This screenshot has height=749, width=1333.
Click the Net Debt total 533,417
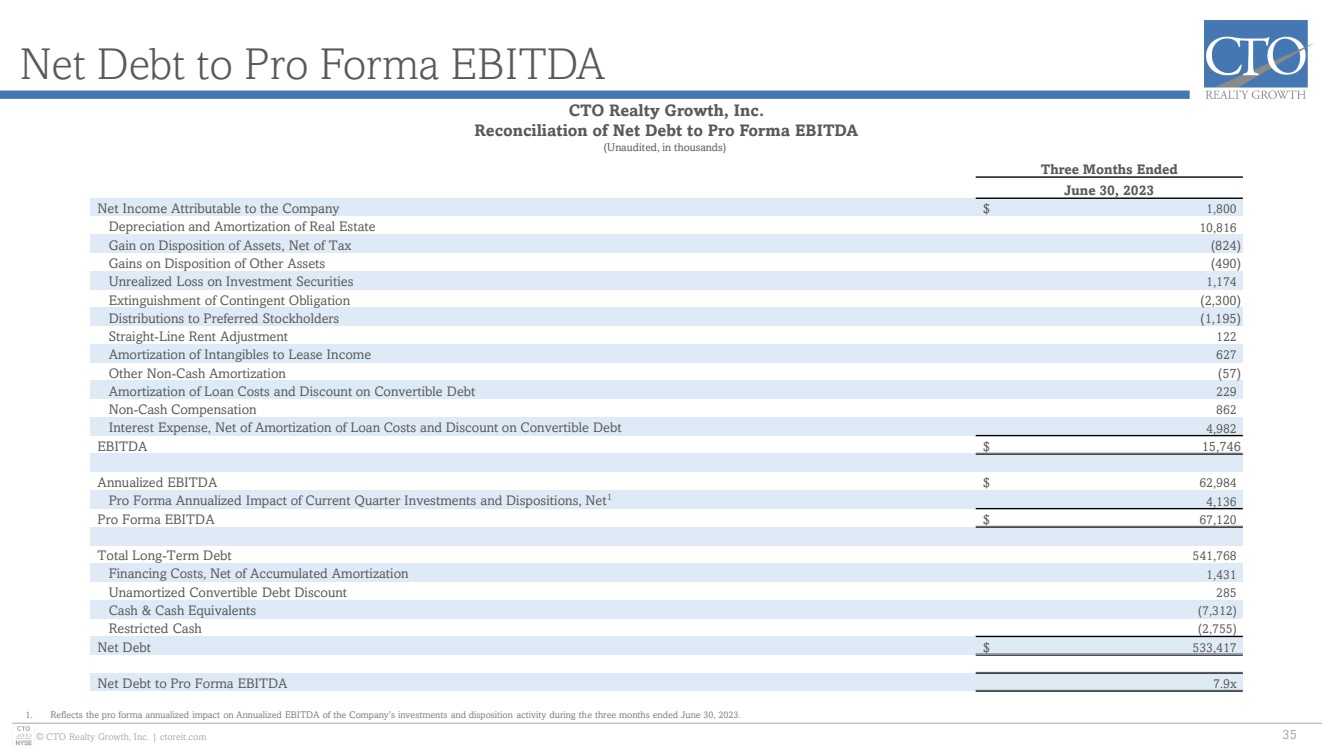(1216, 647)
